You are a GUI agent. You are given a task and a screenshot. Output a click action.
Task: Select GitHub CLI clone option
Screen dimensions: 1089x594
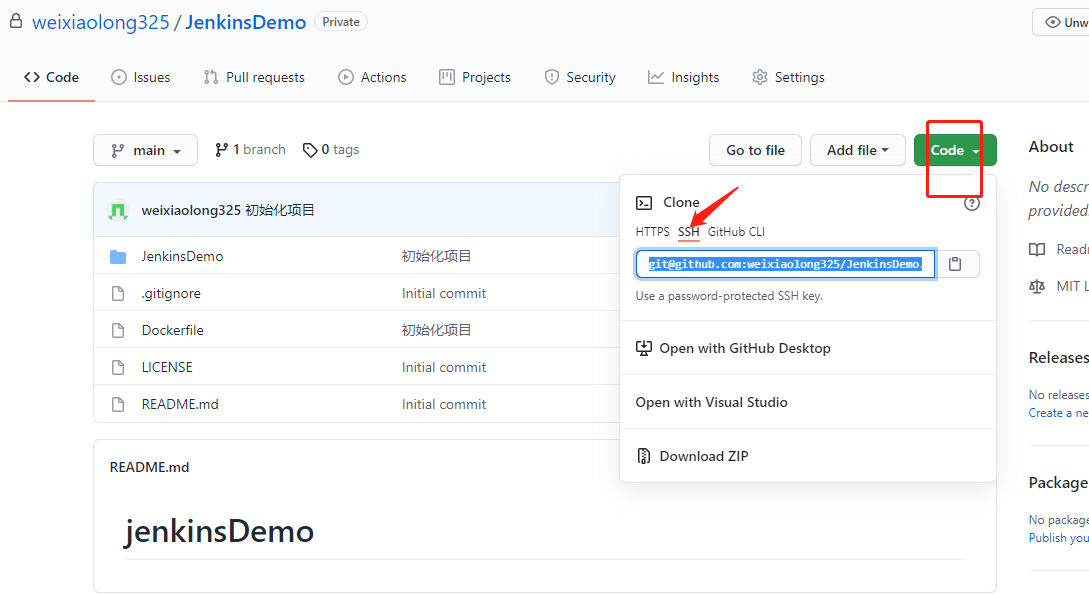[x=736, y=232]
